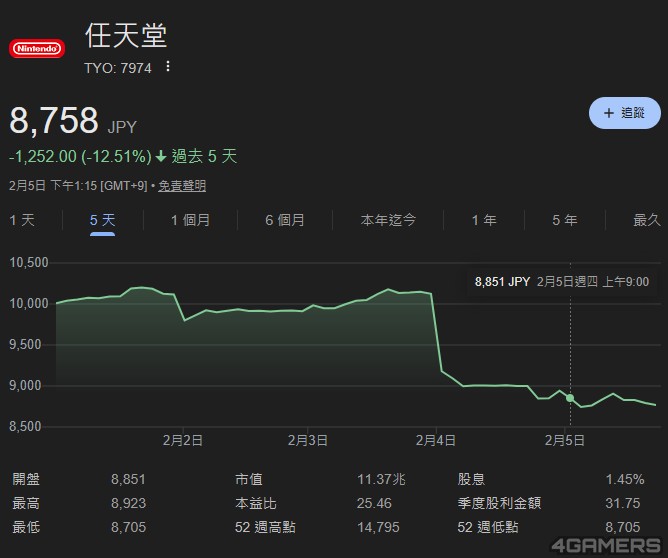Viewport: 668px width, 558px height.
Task: Select the 5 天 time range tab
Action: 102,220
